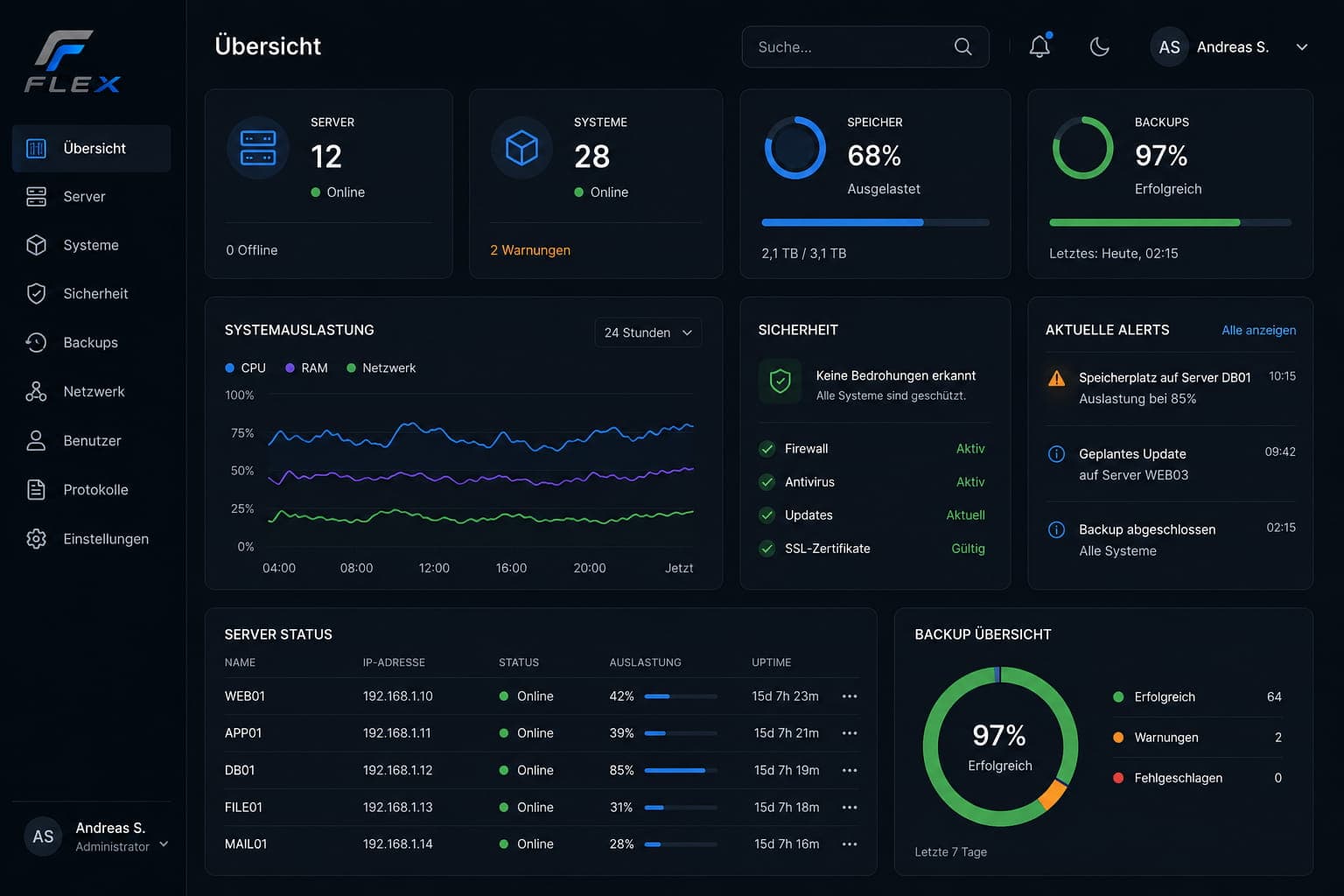
Task: Open the Sicherheit page
Action: [x=91, y=294]
